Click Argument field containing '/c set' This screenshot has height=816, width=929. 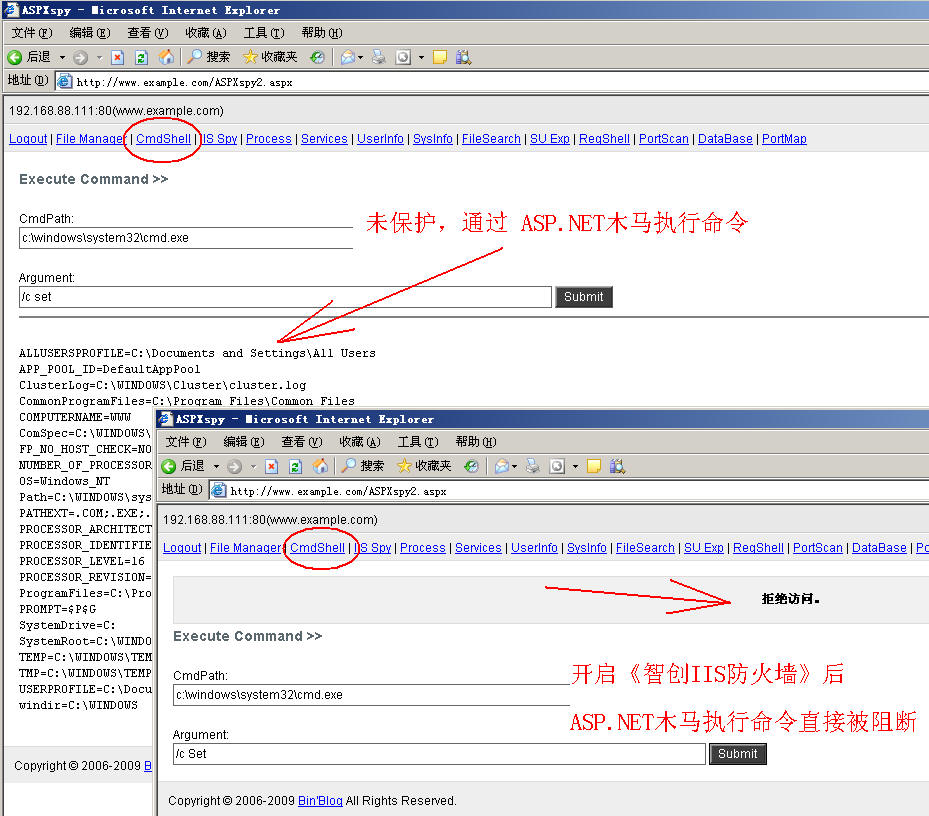tap(285, 297)
